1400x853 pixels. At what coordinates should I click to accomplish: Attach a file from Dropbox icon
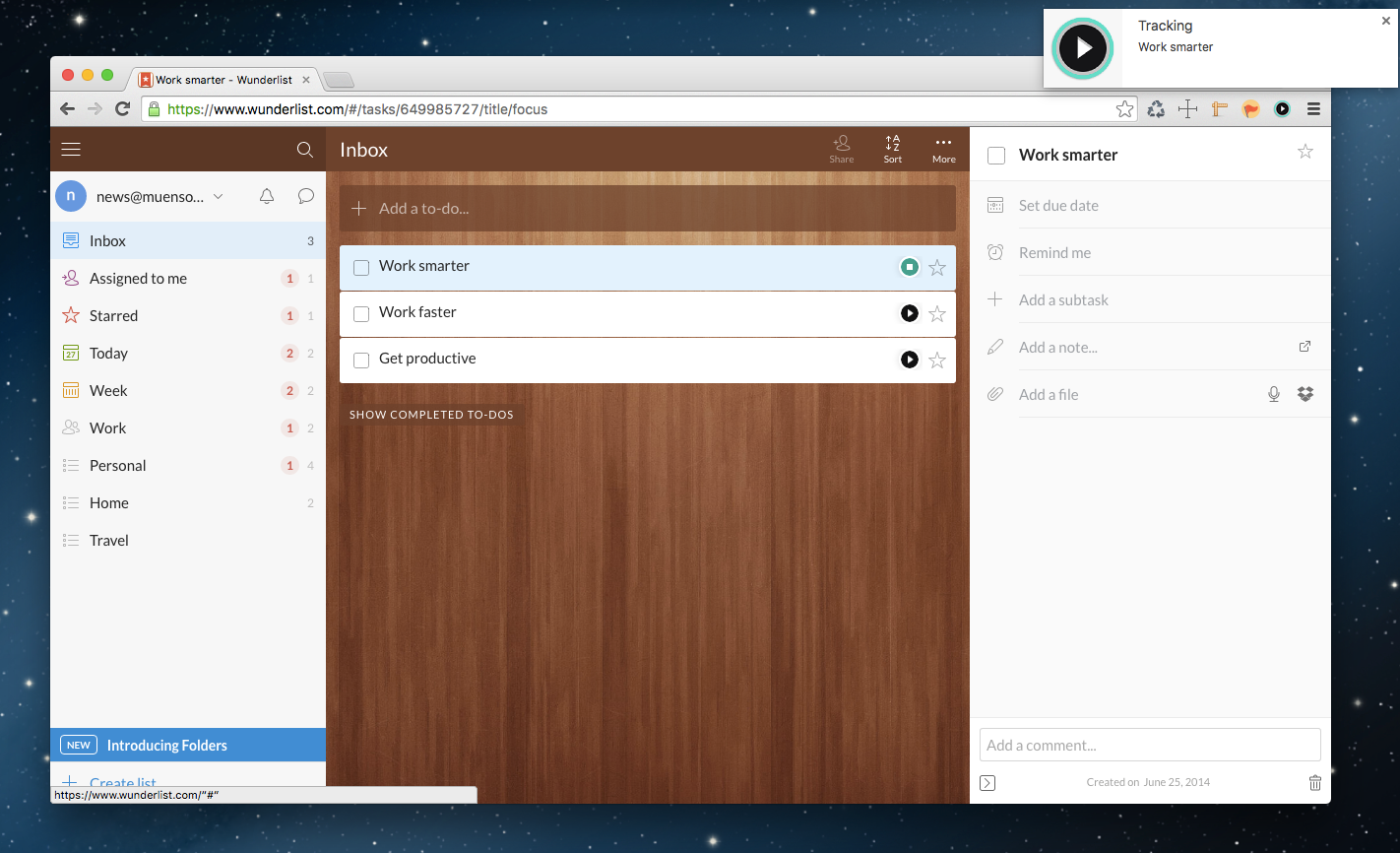(x=1305, y=394)
